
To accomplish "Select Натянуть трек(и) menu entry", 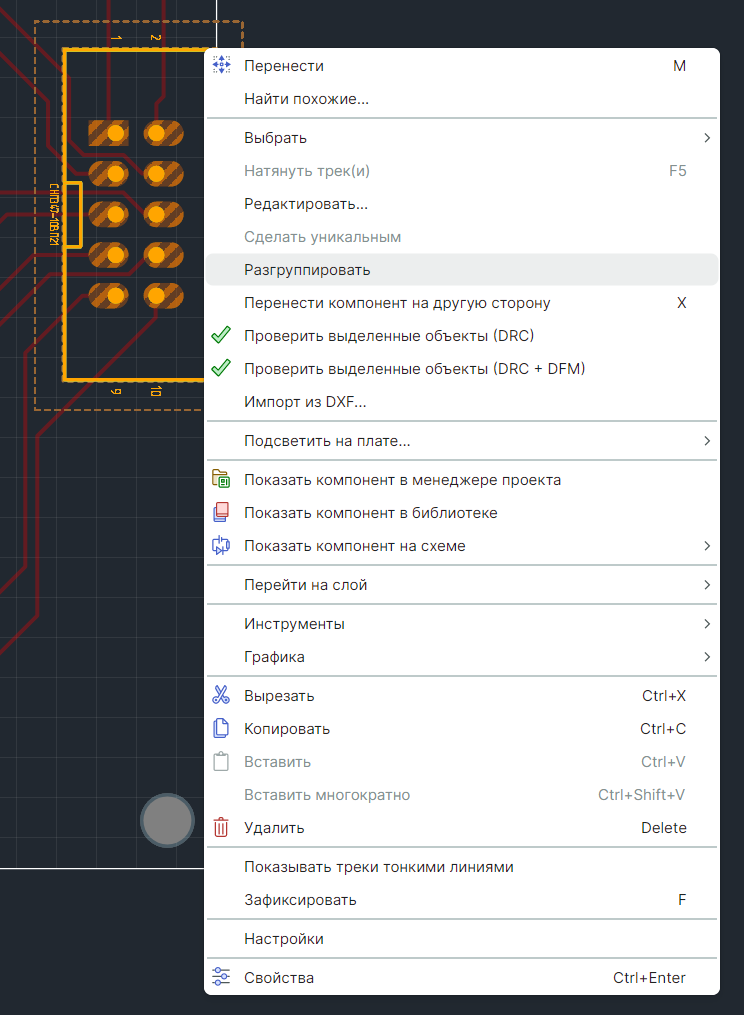I will pos(461,171).
